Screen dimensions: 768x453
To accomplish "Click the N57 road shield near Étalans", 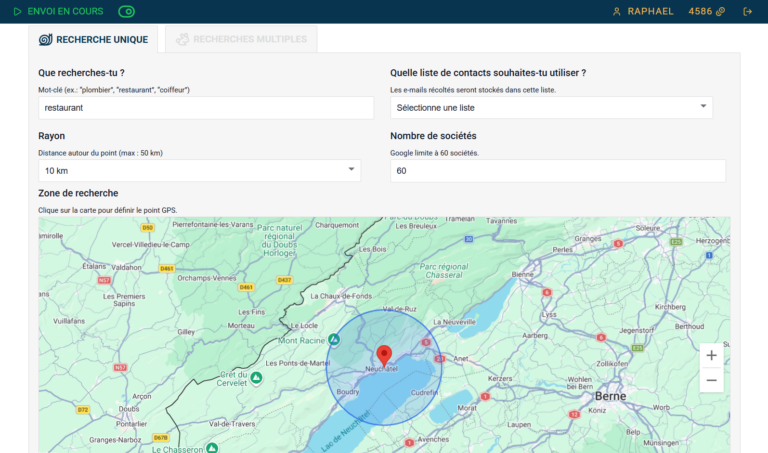I will point(104,280).
